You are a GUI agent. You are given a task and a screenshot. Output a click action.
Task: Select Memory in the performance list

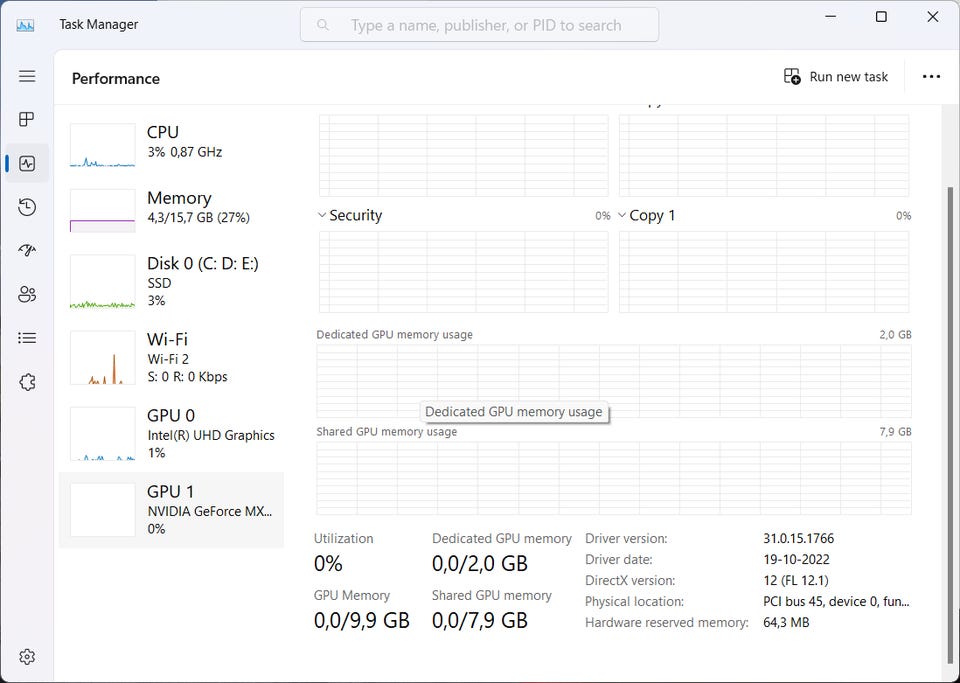point(171,208)
